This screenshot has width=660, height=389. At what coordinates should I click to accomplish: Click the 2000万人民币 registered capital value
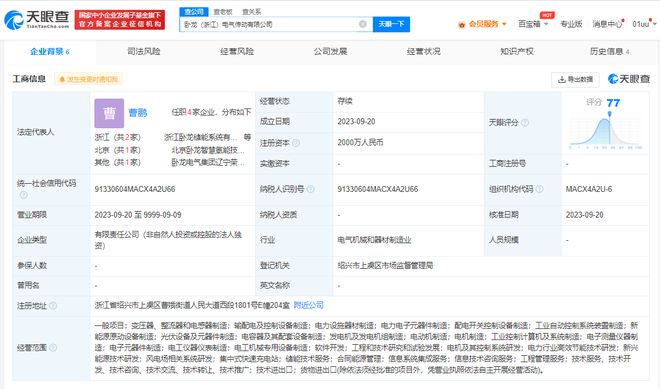pyautogui.click(x=360, y=142)
